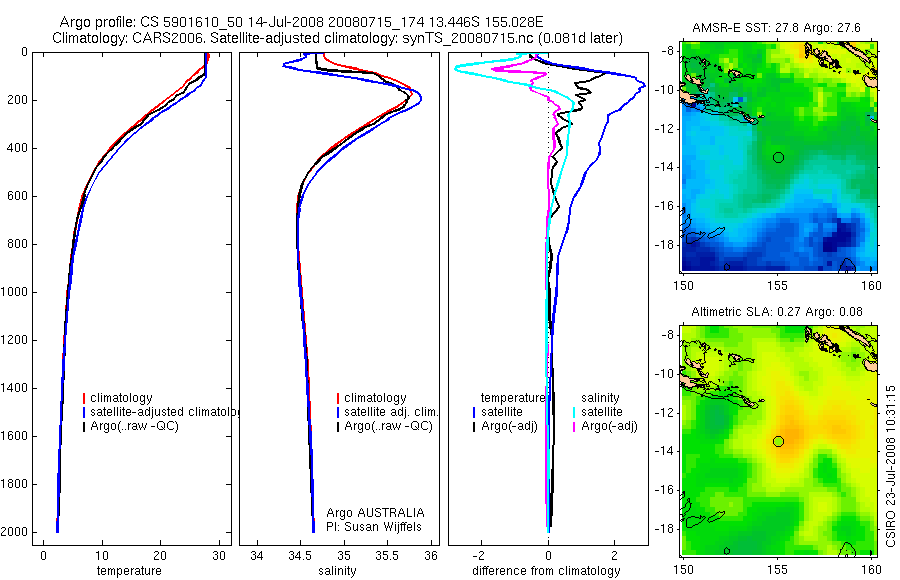Viewport: 900px width, 580px height.
Task: Click the '-14' latitude tick on the SST map
Action: [x=664, y=167]
